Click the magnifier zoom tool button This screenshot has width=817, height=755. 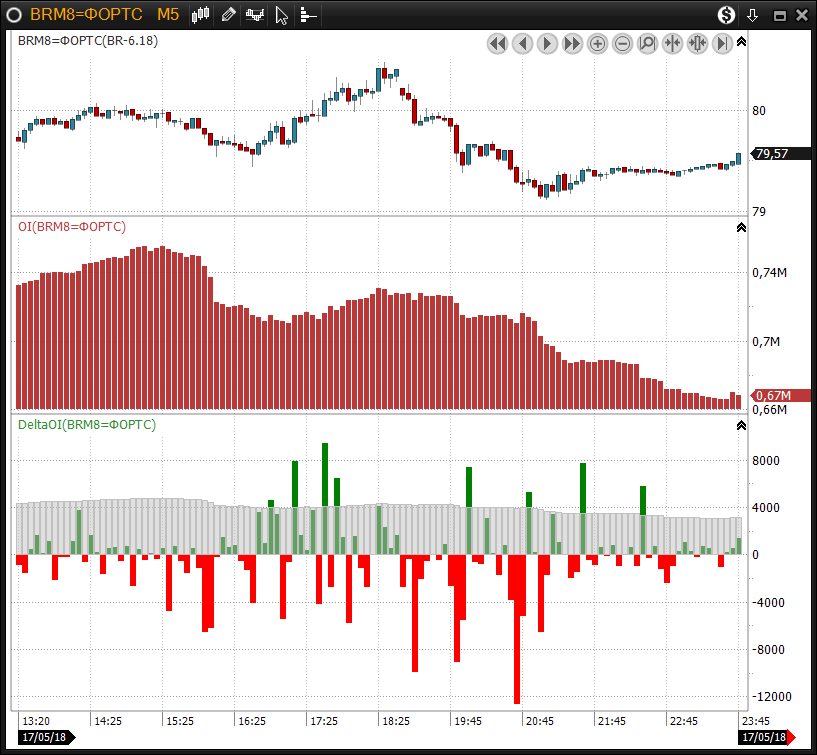pos(648,43)
